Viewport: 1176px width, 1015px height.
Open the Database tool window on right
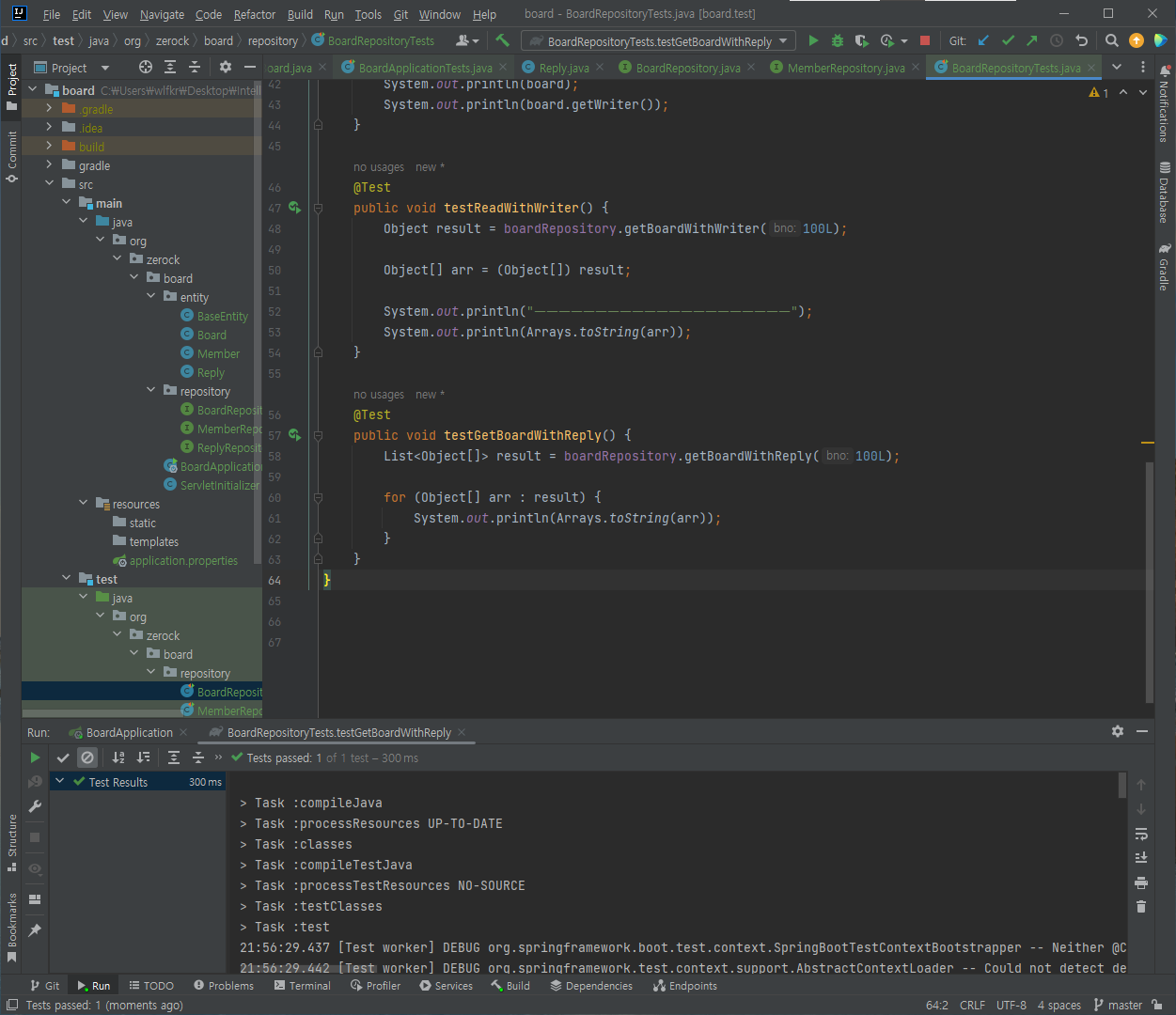pyautogui.click(x=1164, y=193)
